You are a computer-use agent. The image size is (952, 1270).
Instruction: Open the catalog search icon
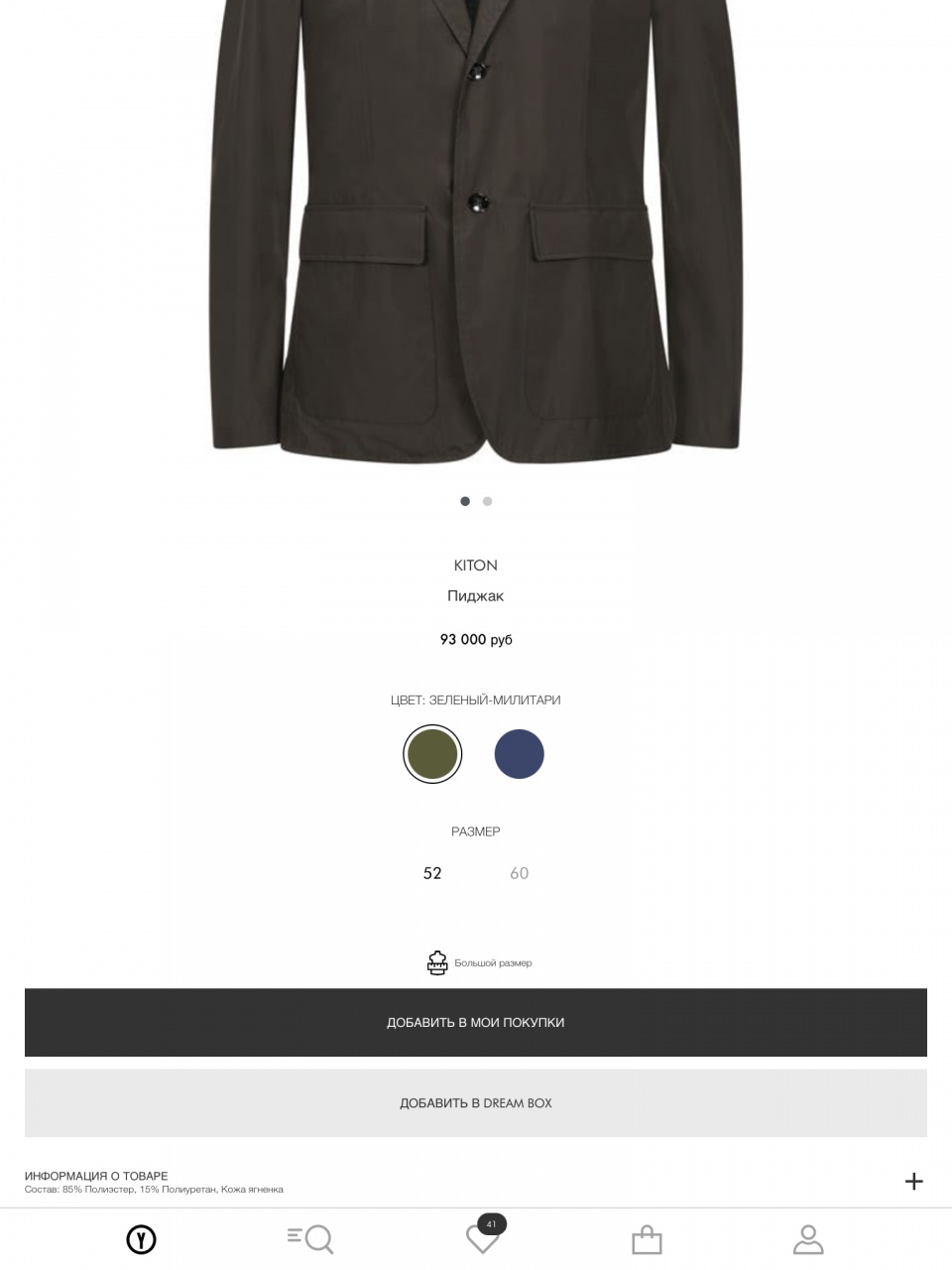[310, 1239]
